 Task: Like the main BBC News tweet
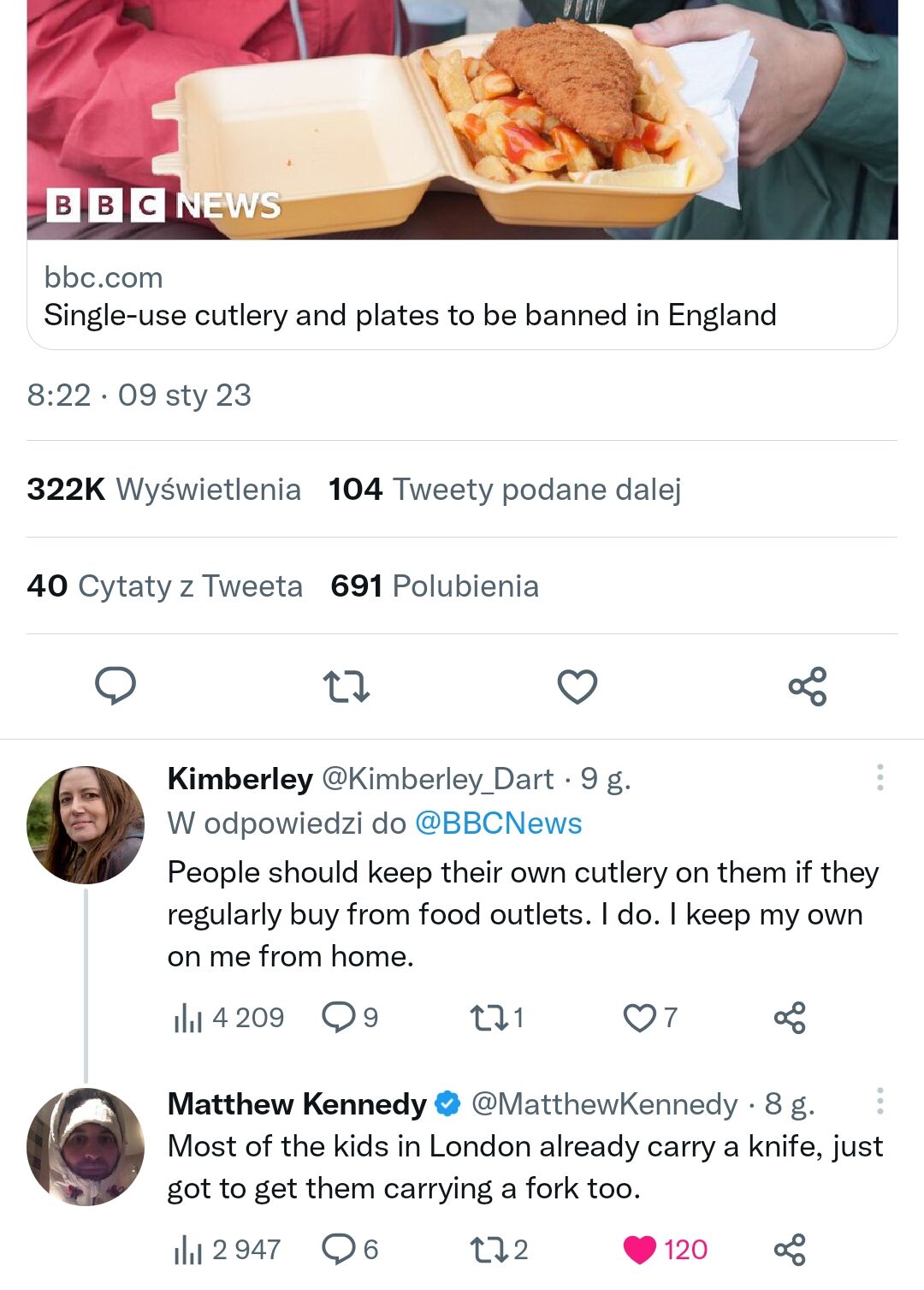click(577, 687)
